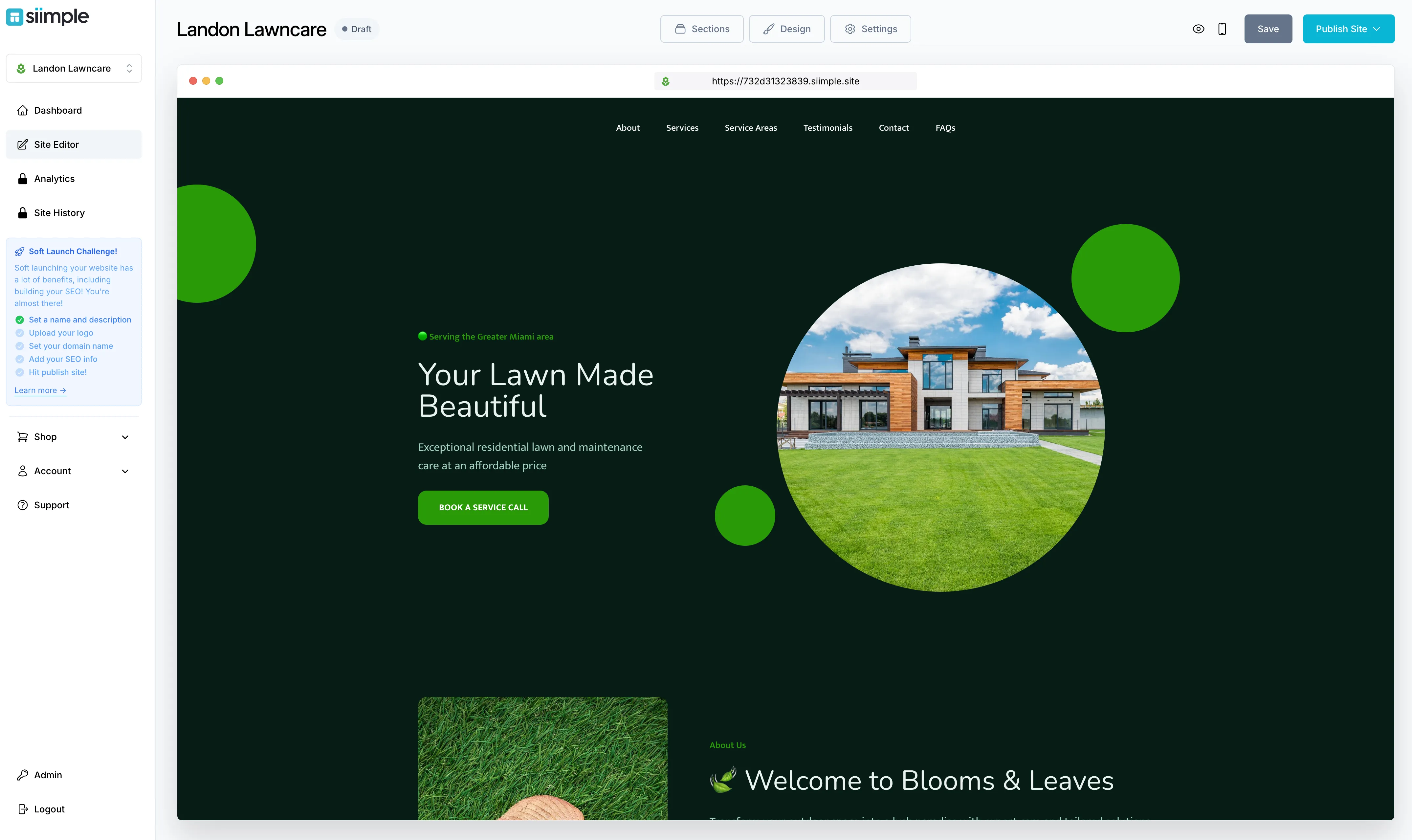This screenshot has height=840, width=1412.
Task: Click the Save button
Action: [1268, 28]
